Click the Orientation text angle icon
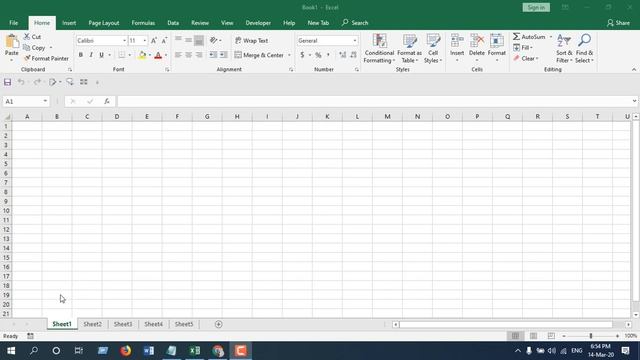 [x=213, y=40]
